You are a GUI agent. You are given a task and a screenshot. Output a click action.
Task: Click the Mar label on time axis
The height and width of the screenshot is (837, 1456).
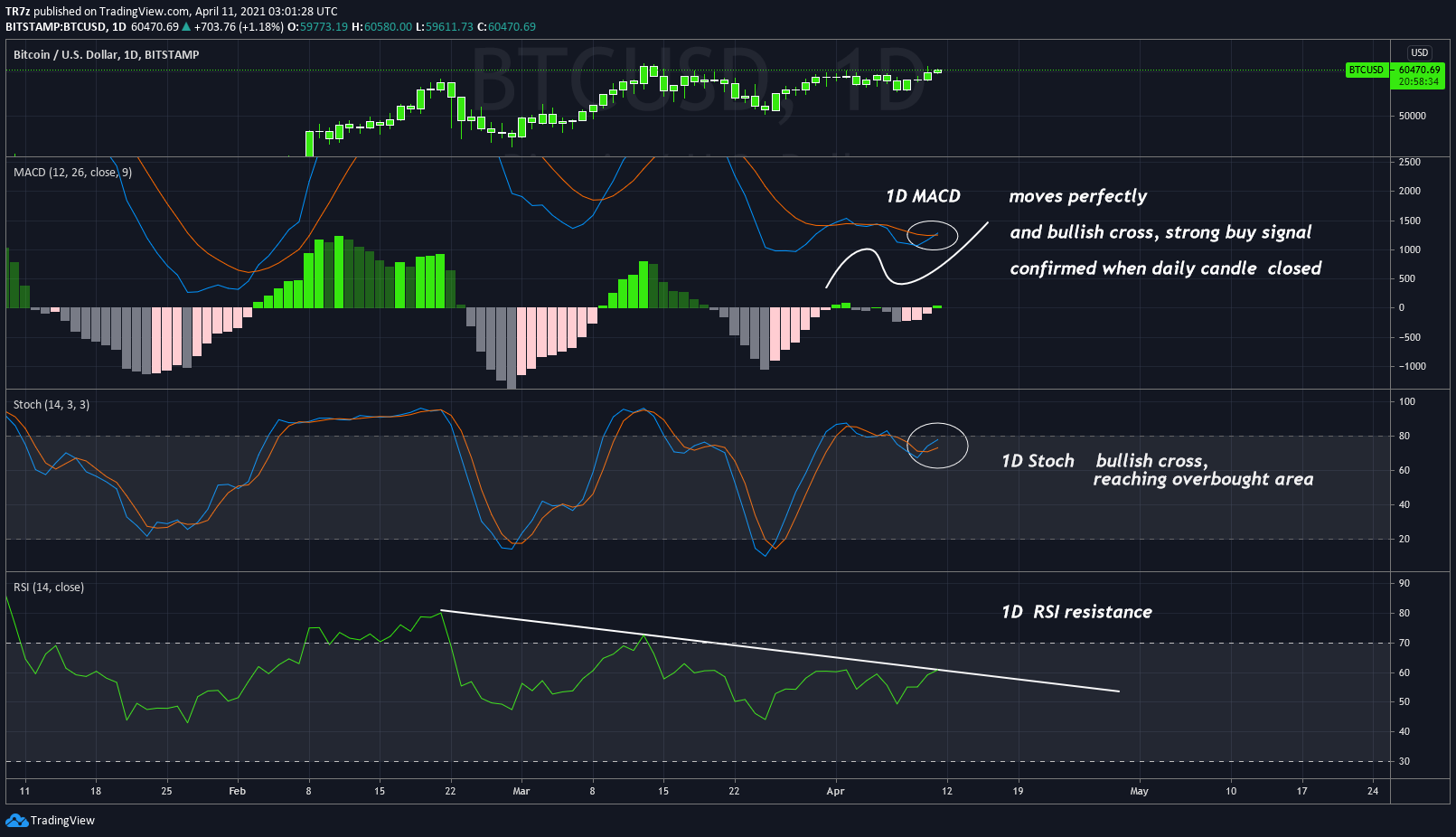tap(521, 791)
